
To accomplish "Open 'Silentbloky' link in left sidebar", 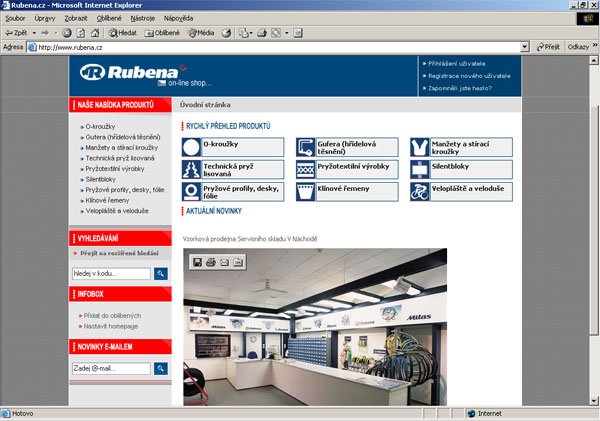I will point(101,179).
